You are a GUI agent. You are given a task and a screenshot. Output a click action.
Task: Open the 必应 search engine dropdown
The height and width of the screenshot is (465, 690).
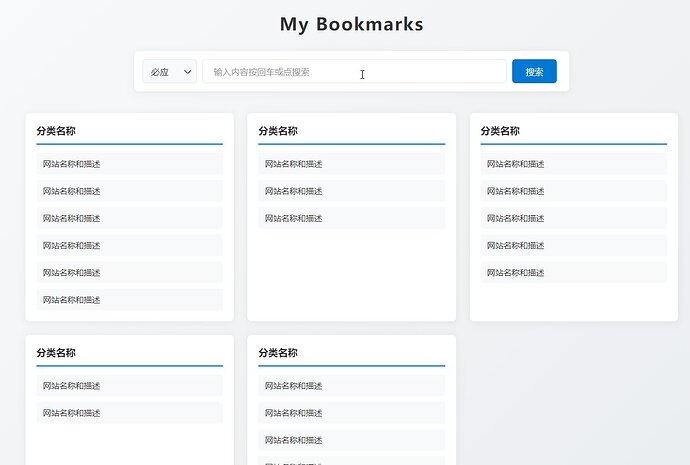point(169,72)
